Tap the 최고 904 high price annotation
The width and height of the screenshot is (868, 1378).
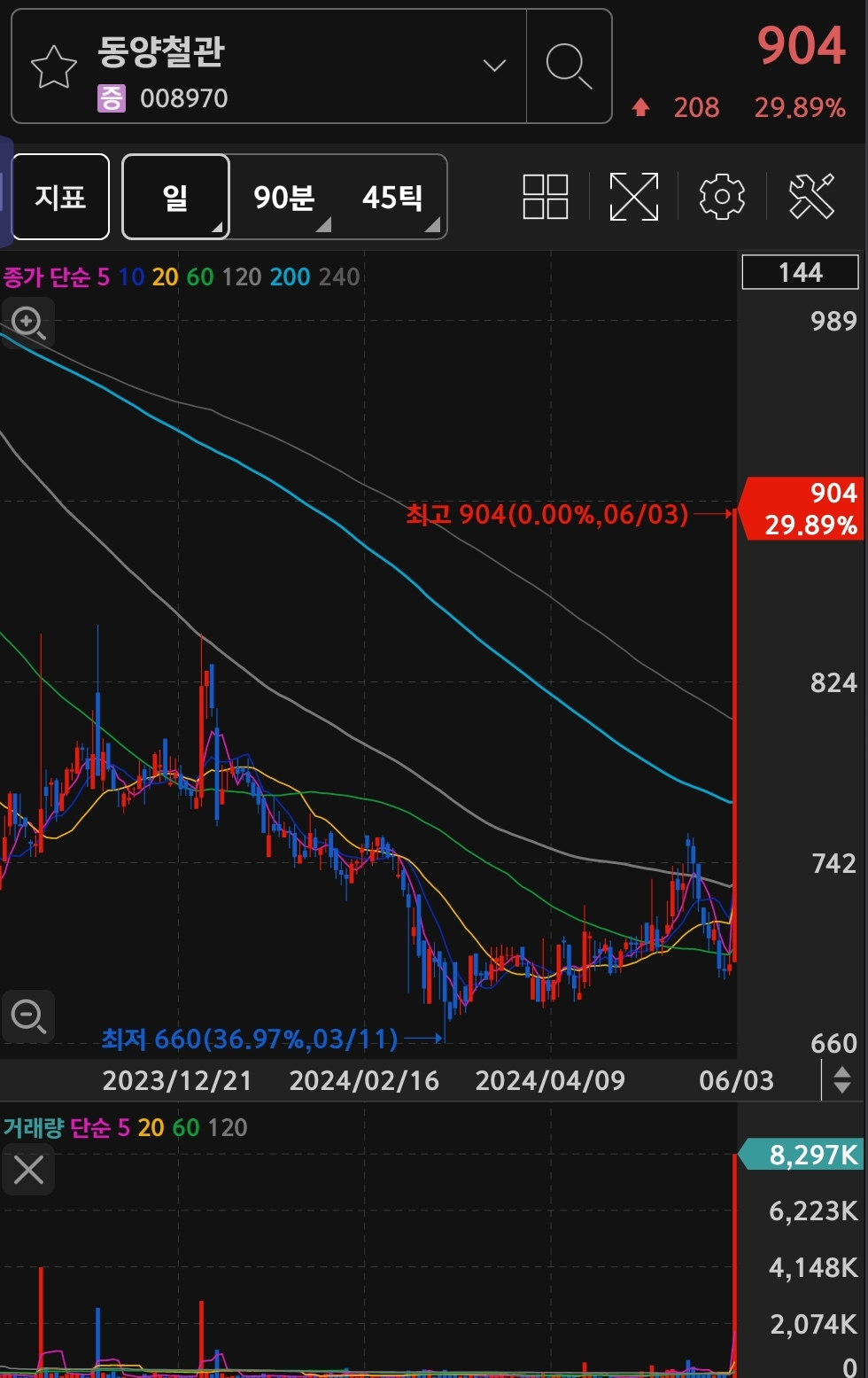[546, 514]
